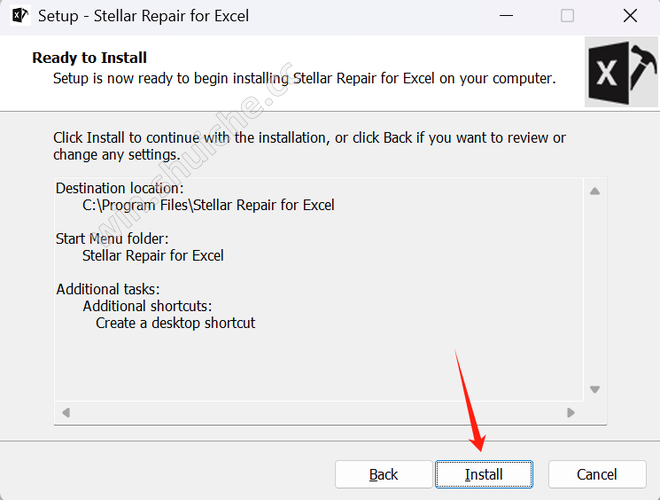Screen dimensions: 660x500
Task: Click the 'Destination location:' label
Action: click(x=120, y=188)
